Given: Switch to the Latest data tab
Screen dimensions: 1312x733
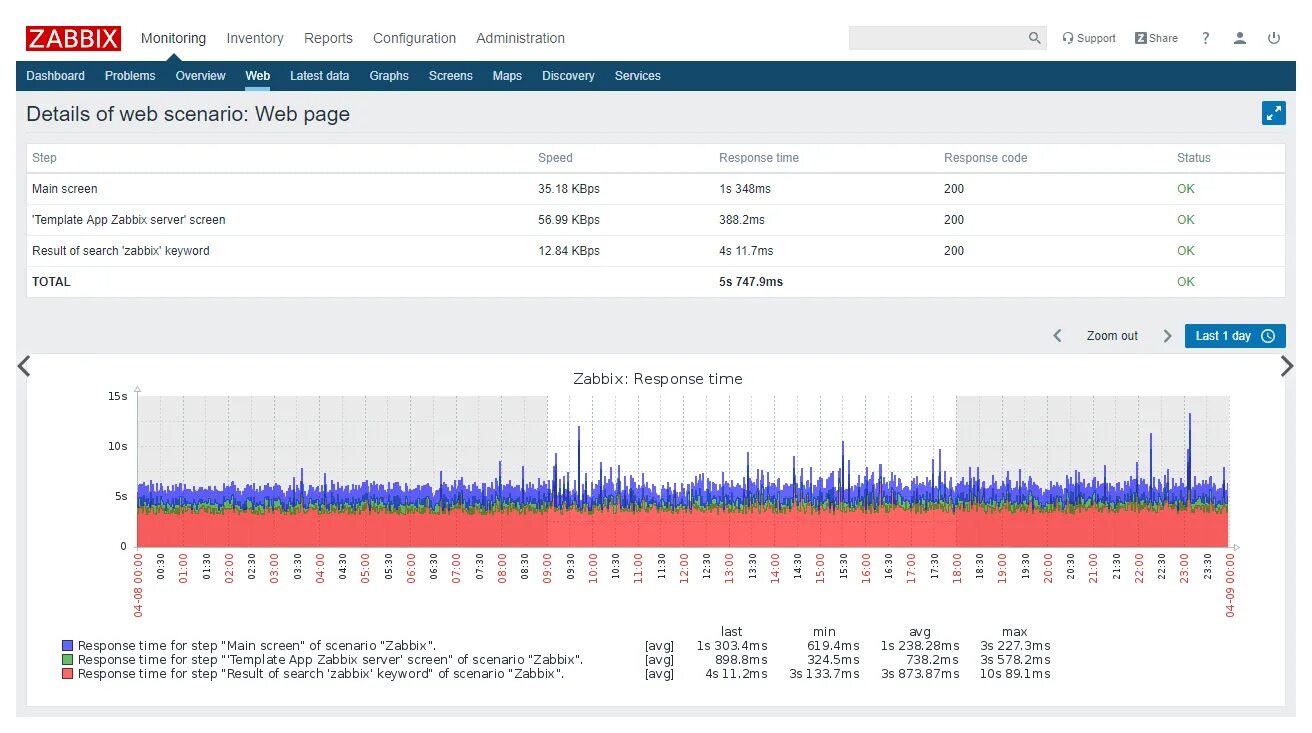Looking at the screenshot, I should (319, 76).
